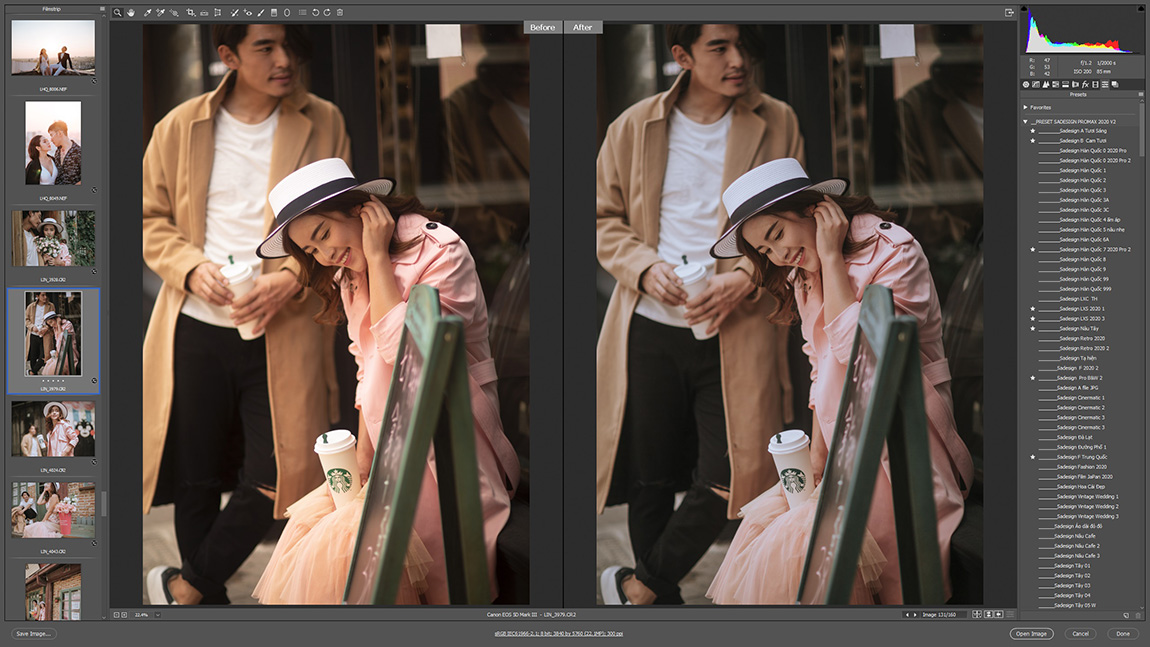Cycle the Before/After view mode icon
The image size is (1150, 647).
tap(977, 614)
